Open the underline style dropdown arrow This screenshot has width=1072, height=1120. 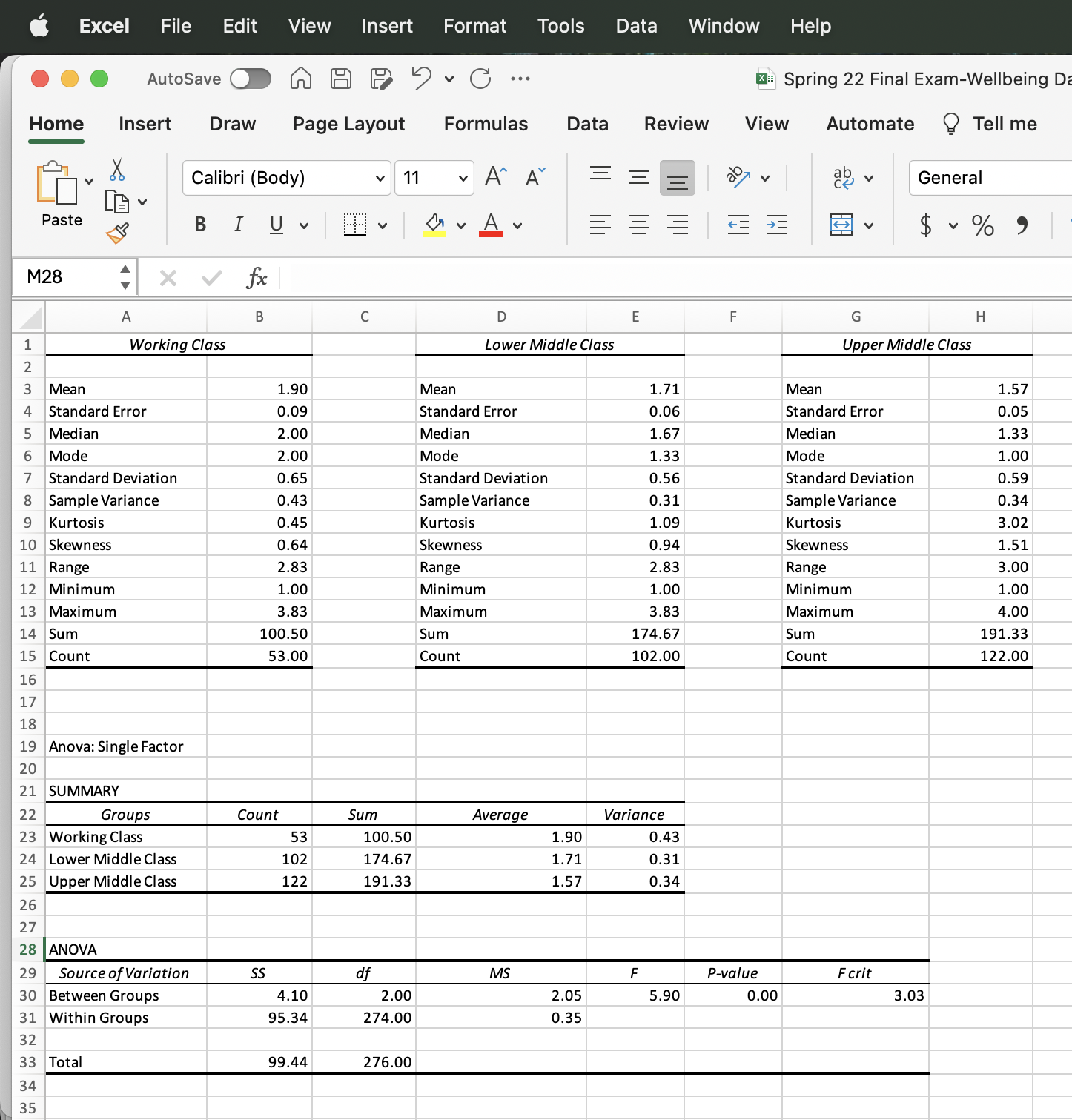tap(304, 225)
